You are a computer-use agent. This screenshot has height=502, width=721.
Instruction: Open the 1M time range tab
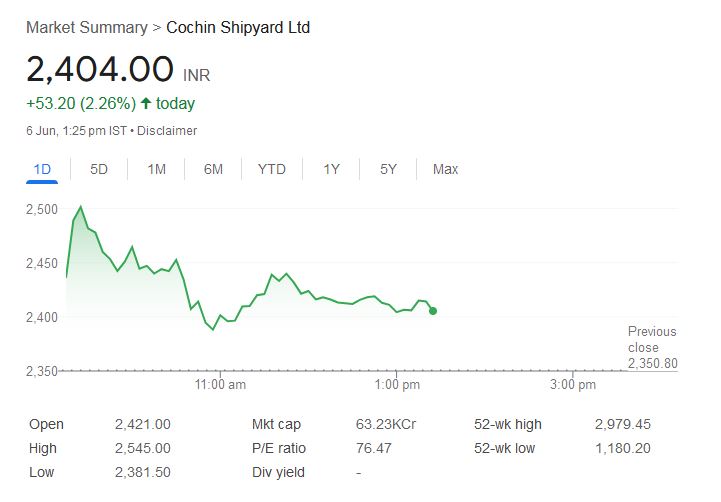click(x=156, y=169)
